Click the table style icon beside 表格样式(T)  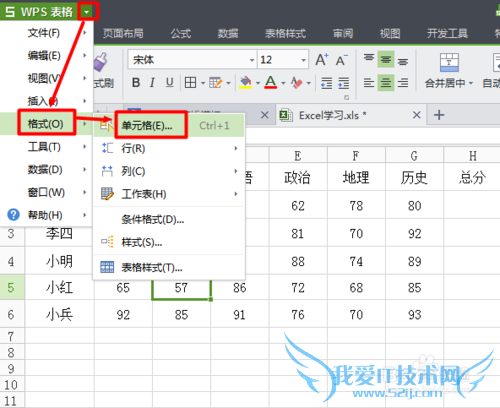(107, 267)
